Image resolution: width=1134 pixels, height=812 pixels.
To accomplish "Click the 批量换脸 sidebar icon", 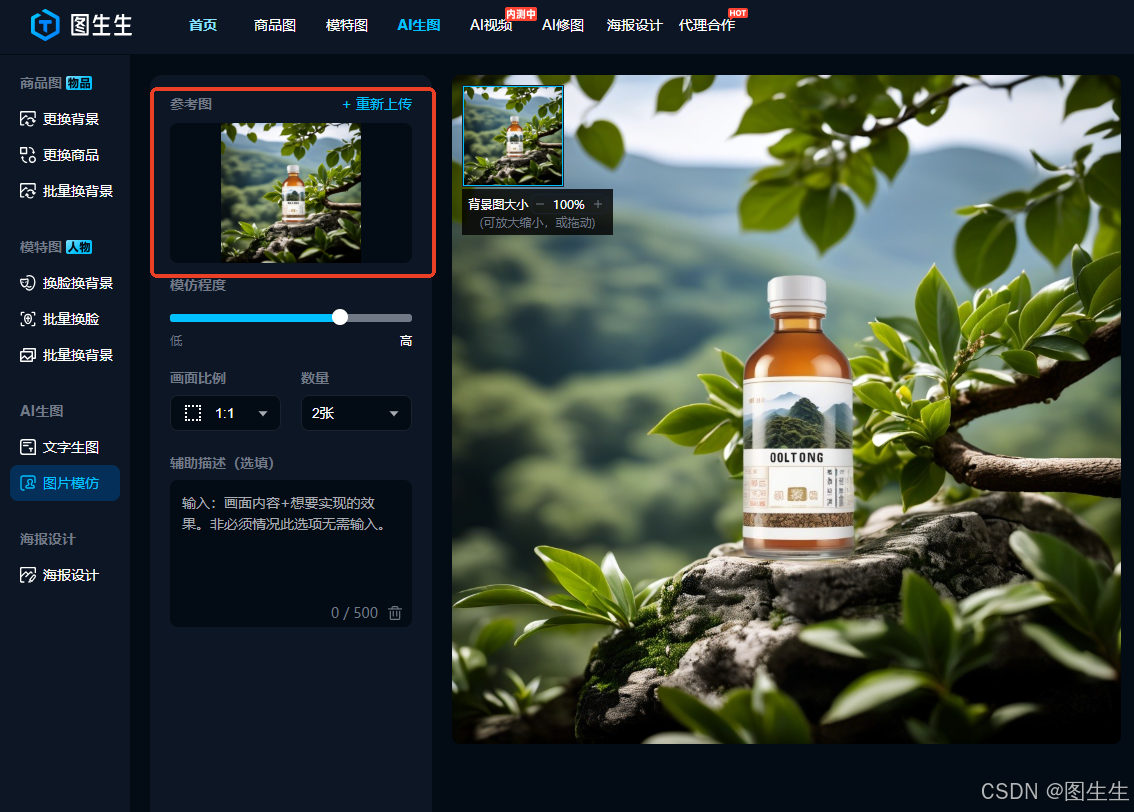I will click(x=27, y=319).
